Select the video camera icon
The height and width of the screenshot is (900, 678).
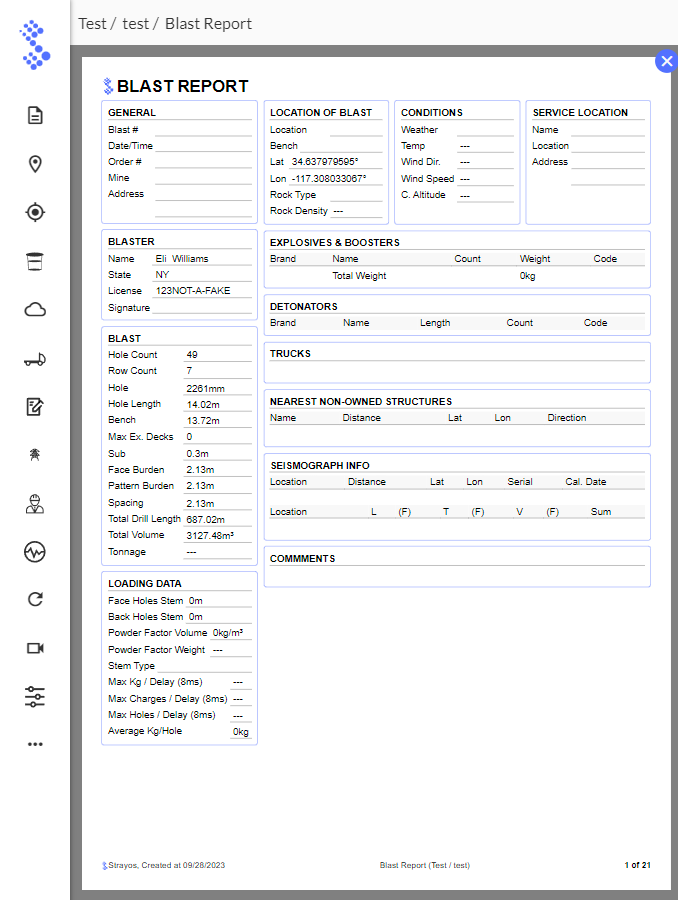[x=35, y=648]
